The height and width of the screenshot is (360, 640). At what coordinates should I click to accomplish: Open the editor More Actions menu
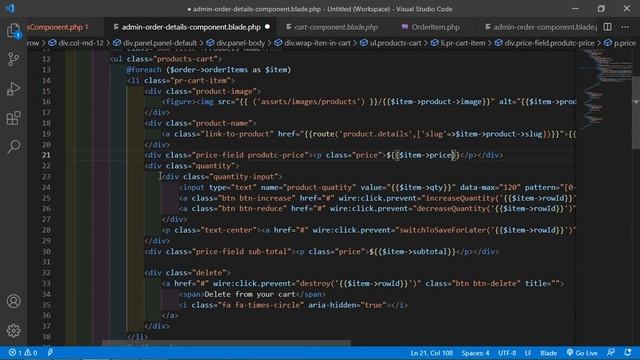(625, 27)
